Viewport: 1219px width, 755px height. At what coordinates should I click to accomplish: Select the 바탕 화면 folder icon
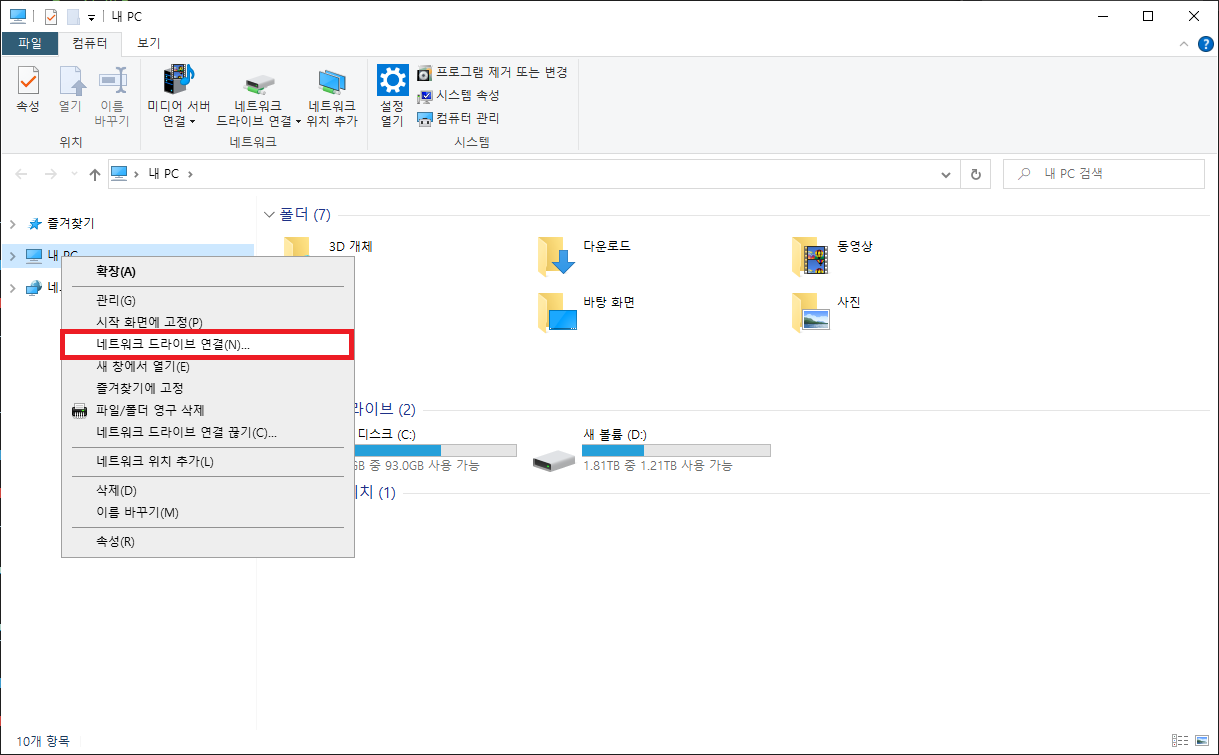click(x=557, y=312)
